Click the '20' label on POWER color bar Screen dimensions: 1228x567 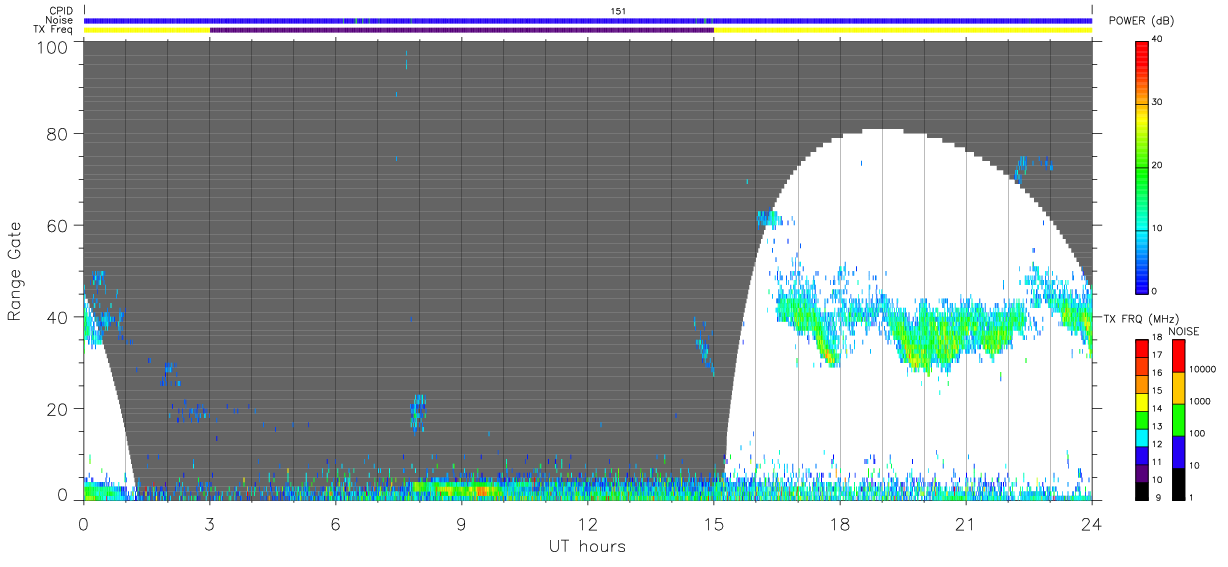click(x=1157, y=165)
